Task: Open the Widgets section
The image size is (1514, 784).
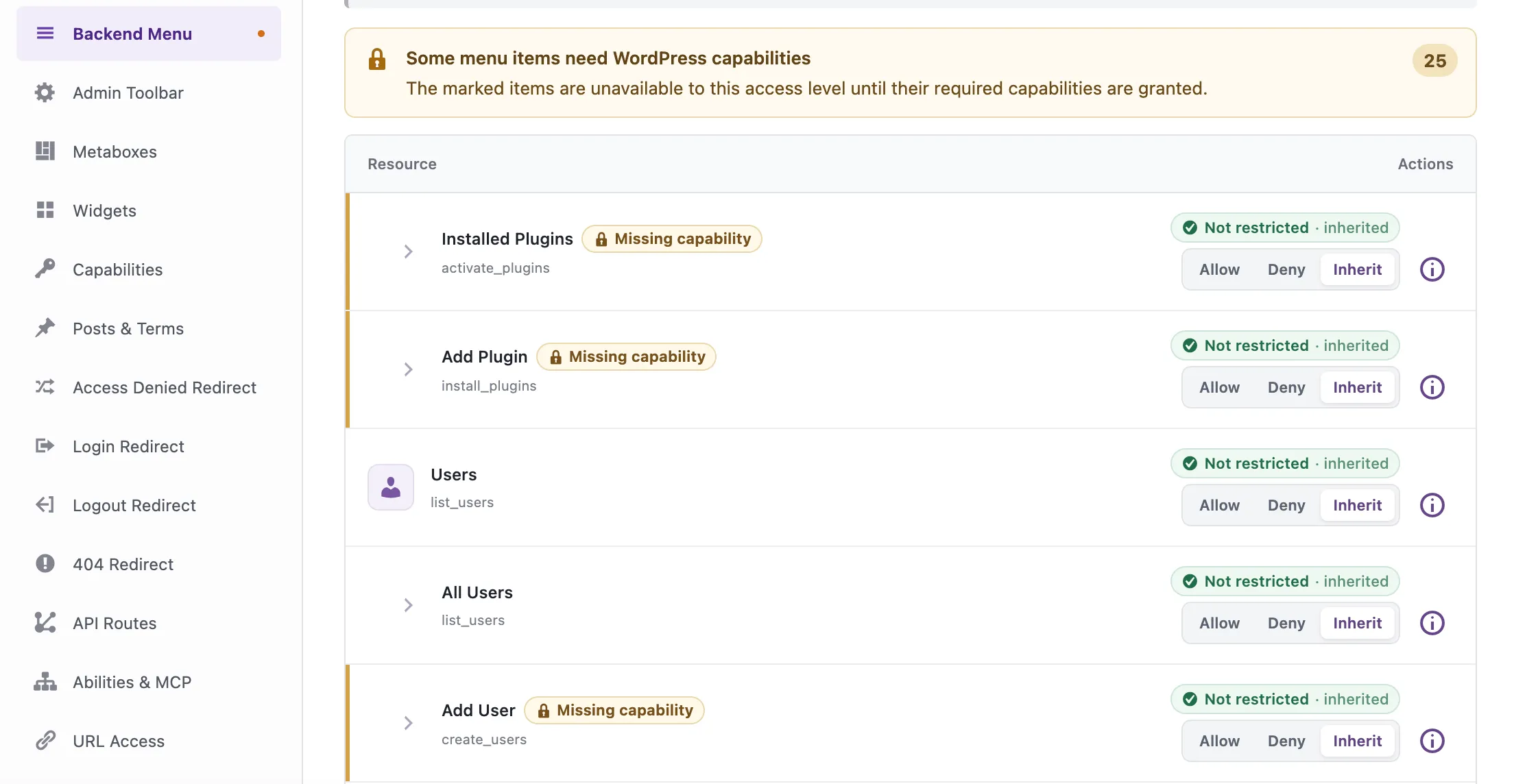Action: (149, 210)
